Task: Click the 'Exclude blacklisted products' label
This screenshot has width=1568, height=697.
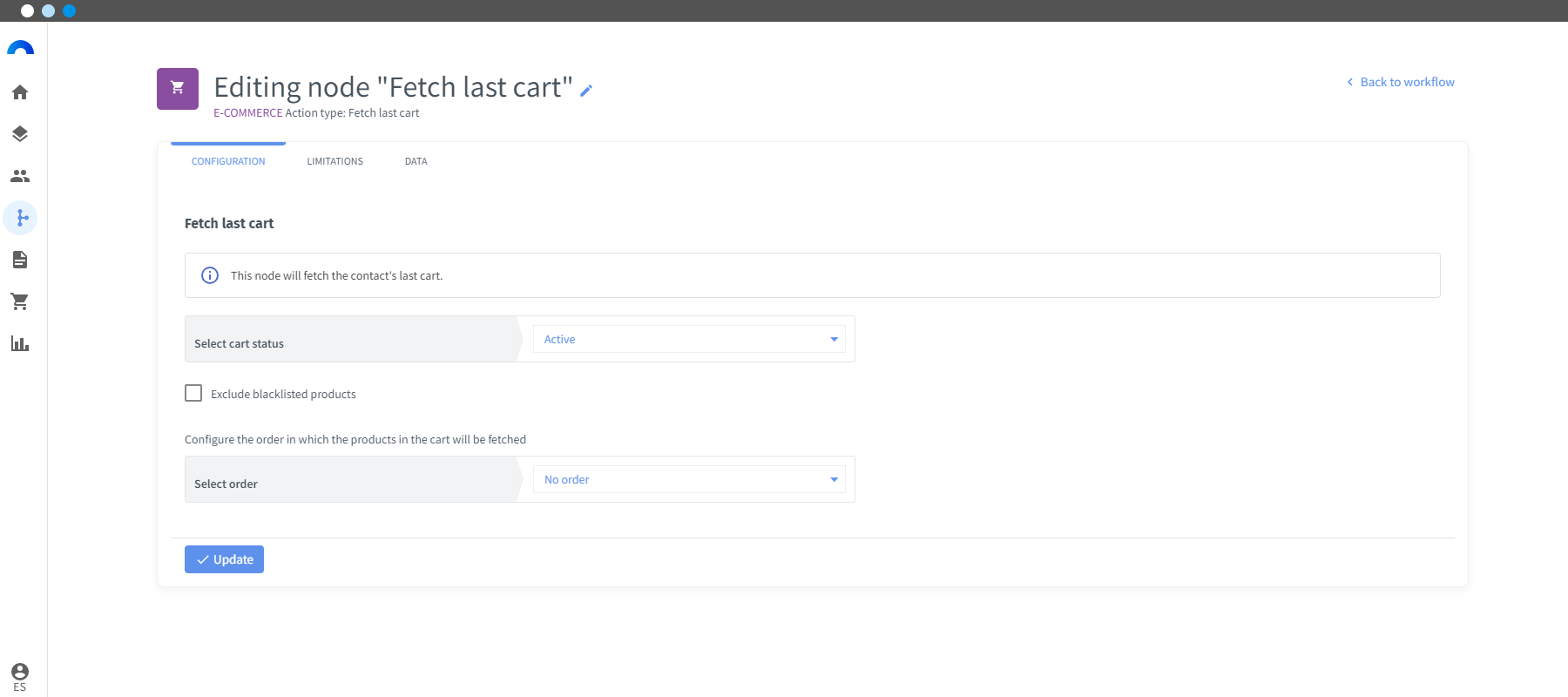Action: [283, 394]
